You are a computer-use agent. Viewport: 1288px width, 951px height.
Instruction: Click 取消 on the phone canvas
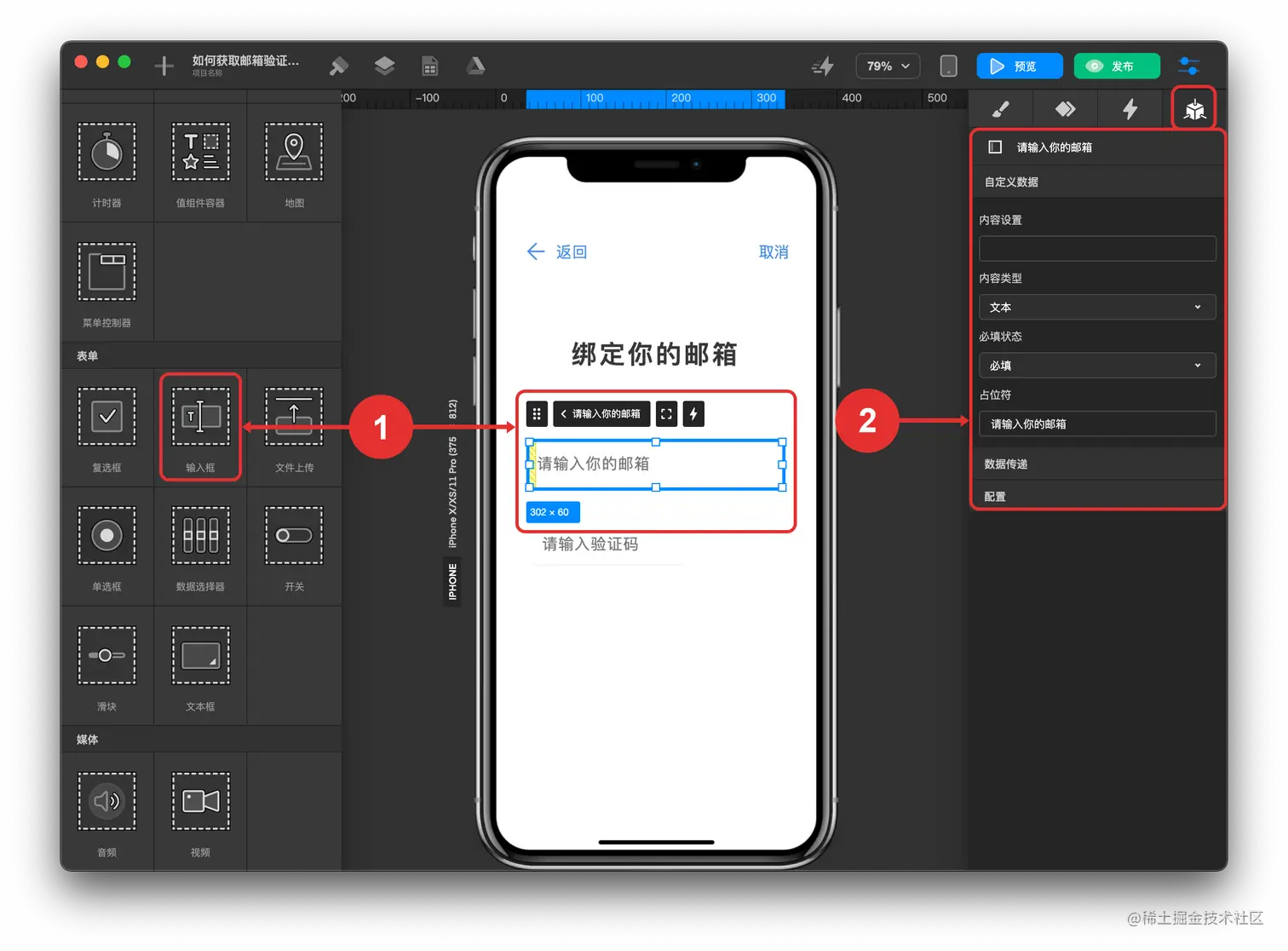[x=773, y=252]
